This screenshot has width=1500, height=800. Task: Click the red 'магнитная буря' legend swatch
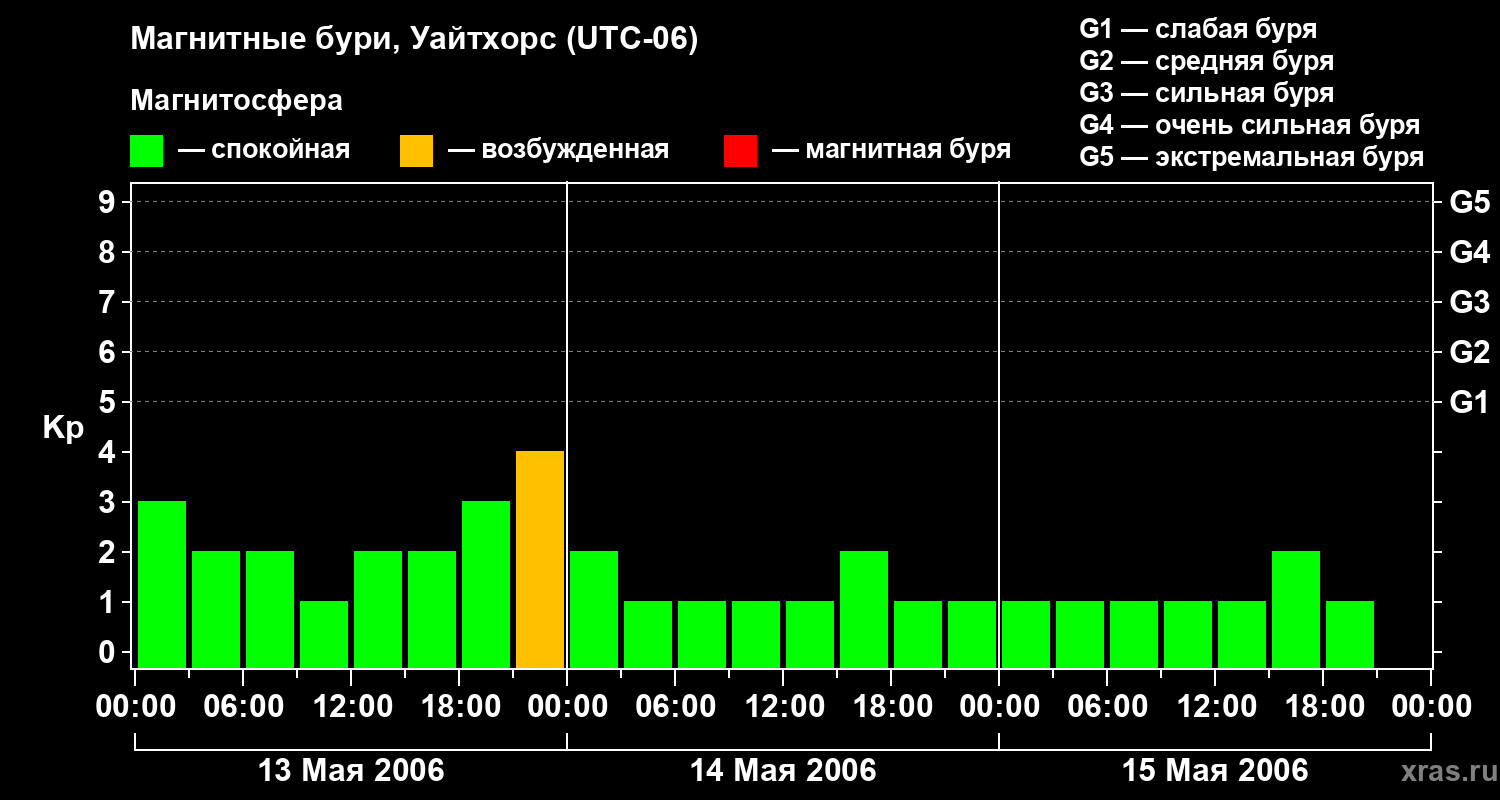[x=740, y=151]
